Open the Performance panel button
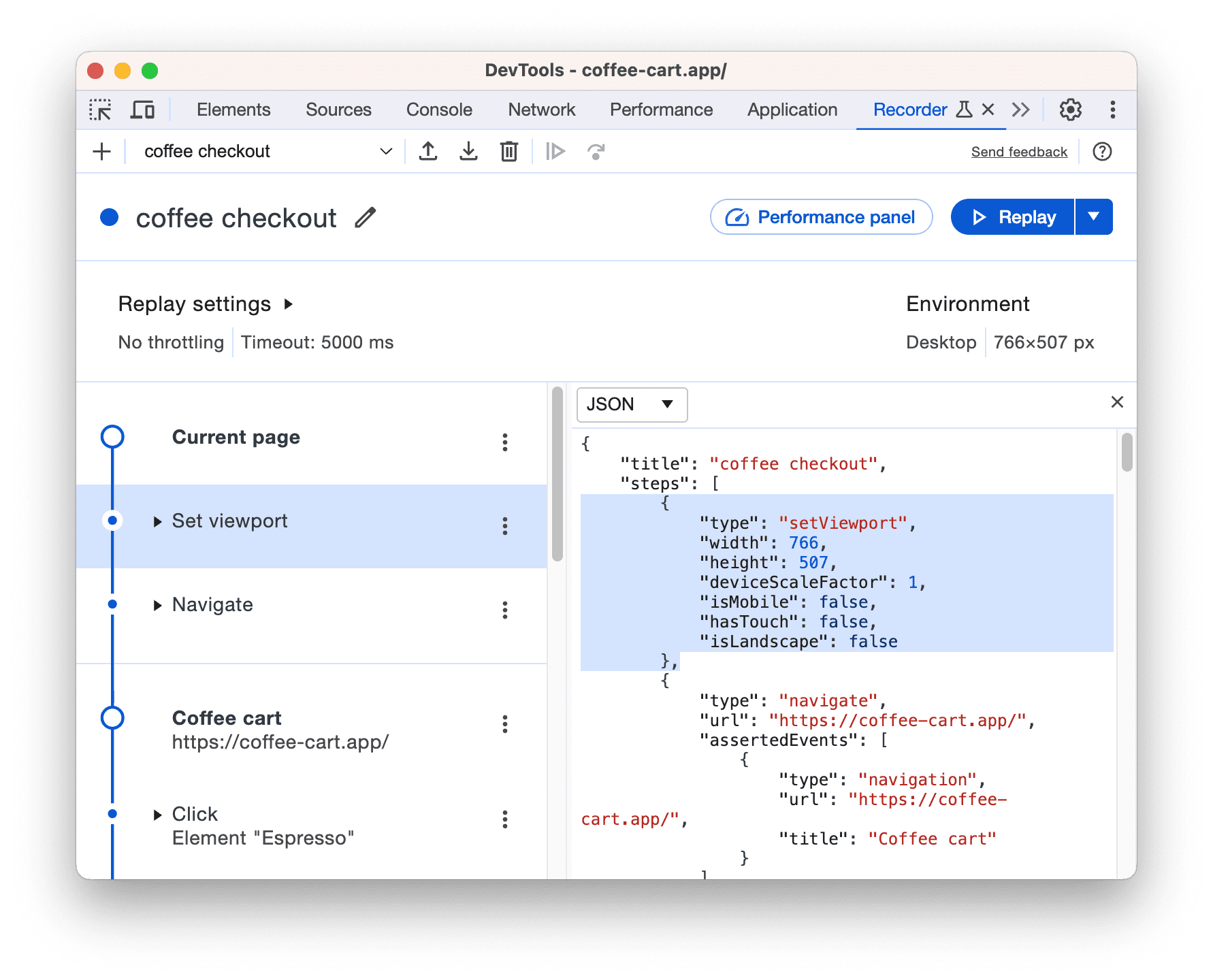 click(x=821, y=216)
